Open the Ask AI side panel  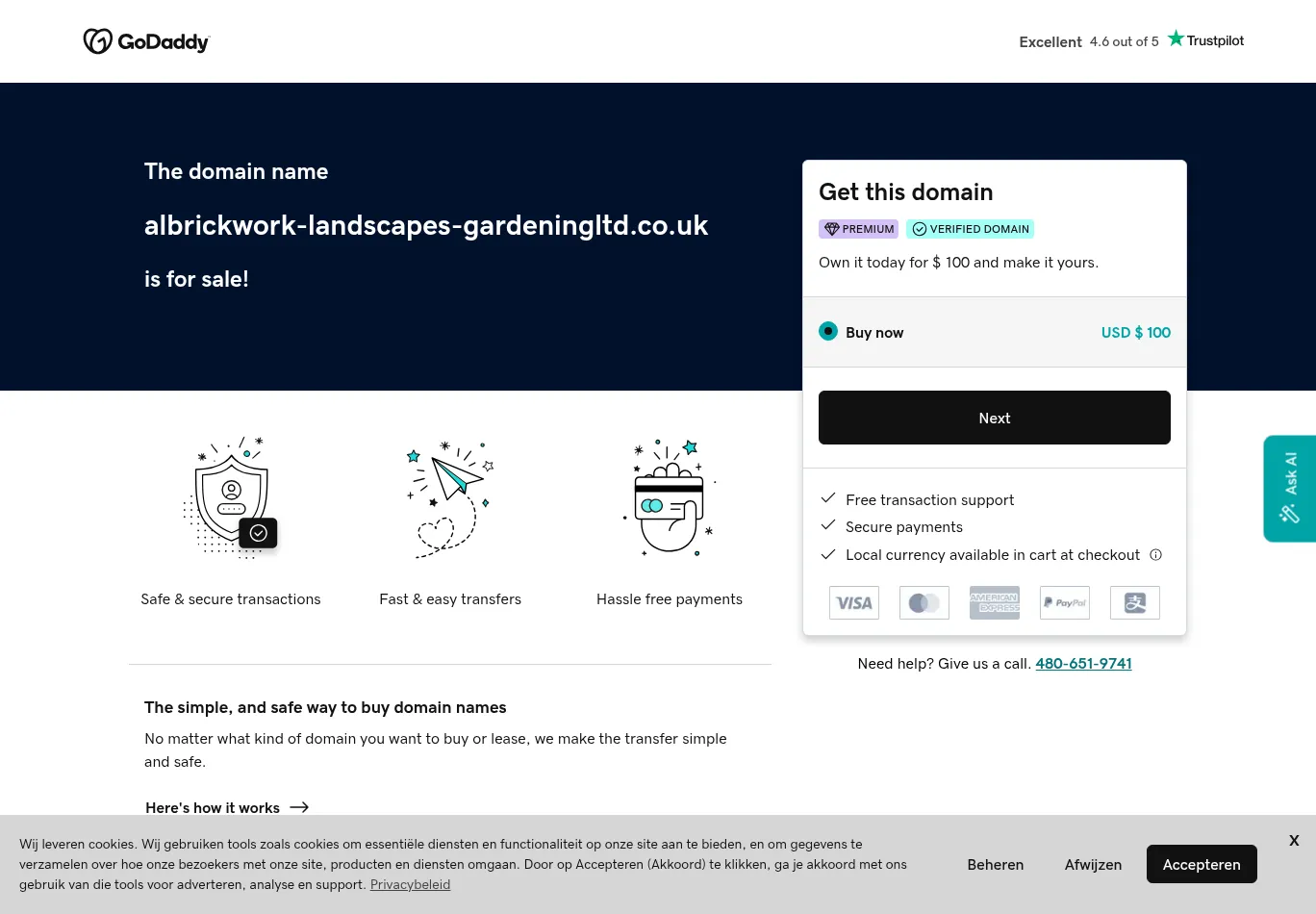tap(1290, 489)
